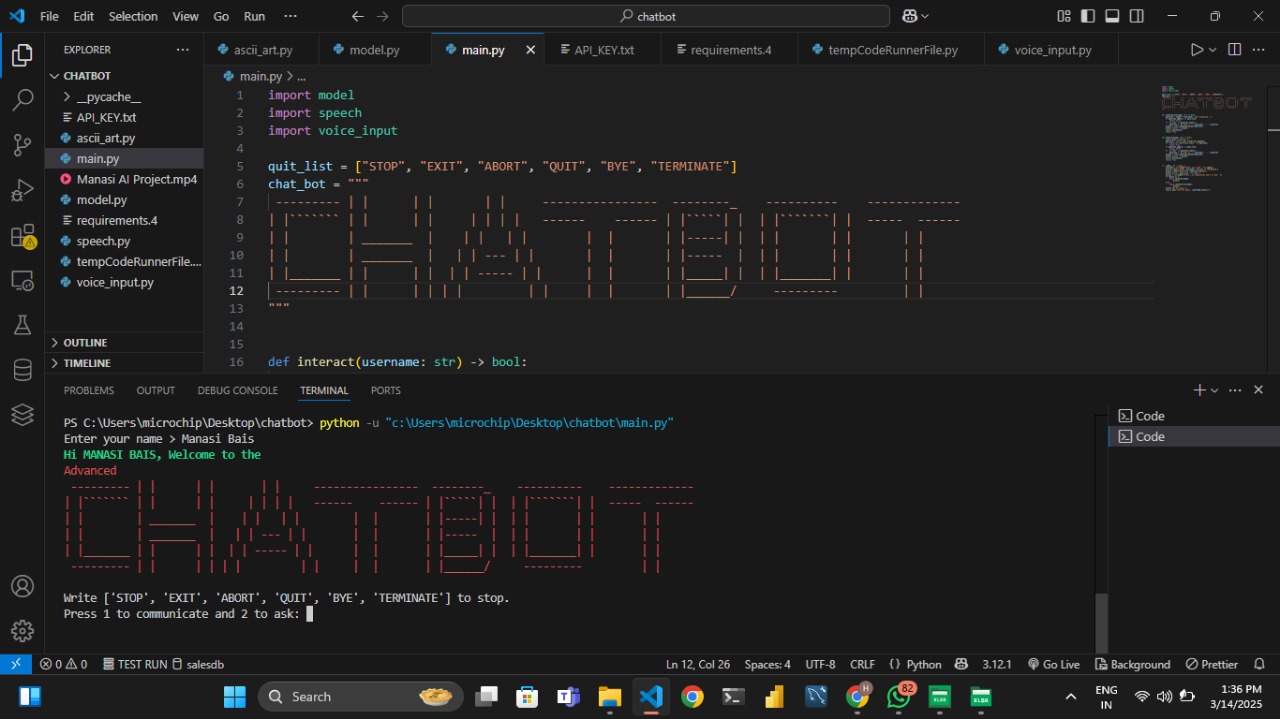Open the Testing flask icon view
This screenshot has height=719, width=1280.
(22, 325)
